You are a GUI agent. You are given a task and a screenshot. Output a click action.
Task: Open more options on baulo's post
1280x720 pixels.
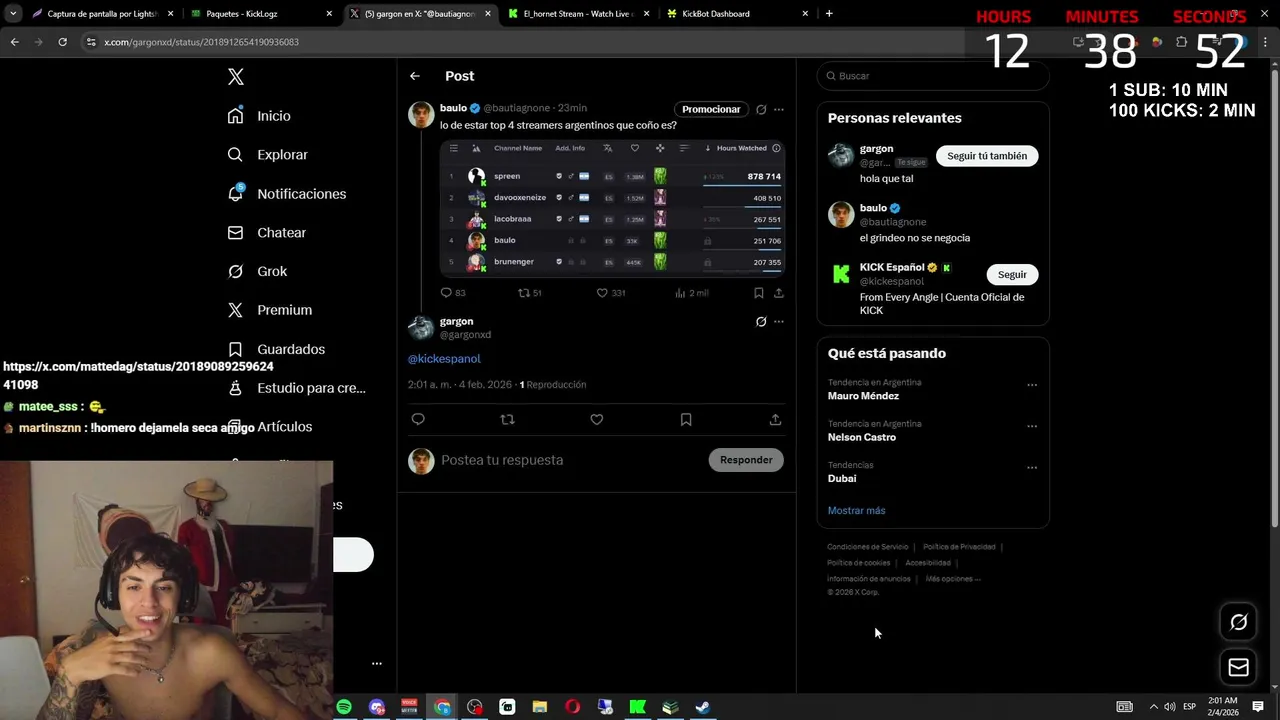[779, 109]
